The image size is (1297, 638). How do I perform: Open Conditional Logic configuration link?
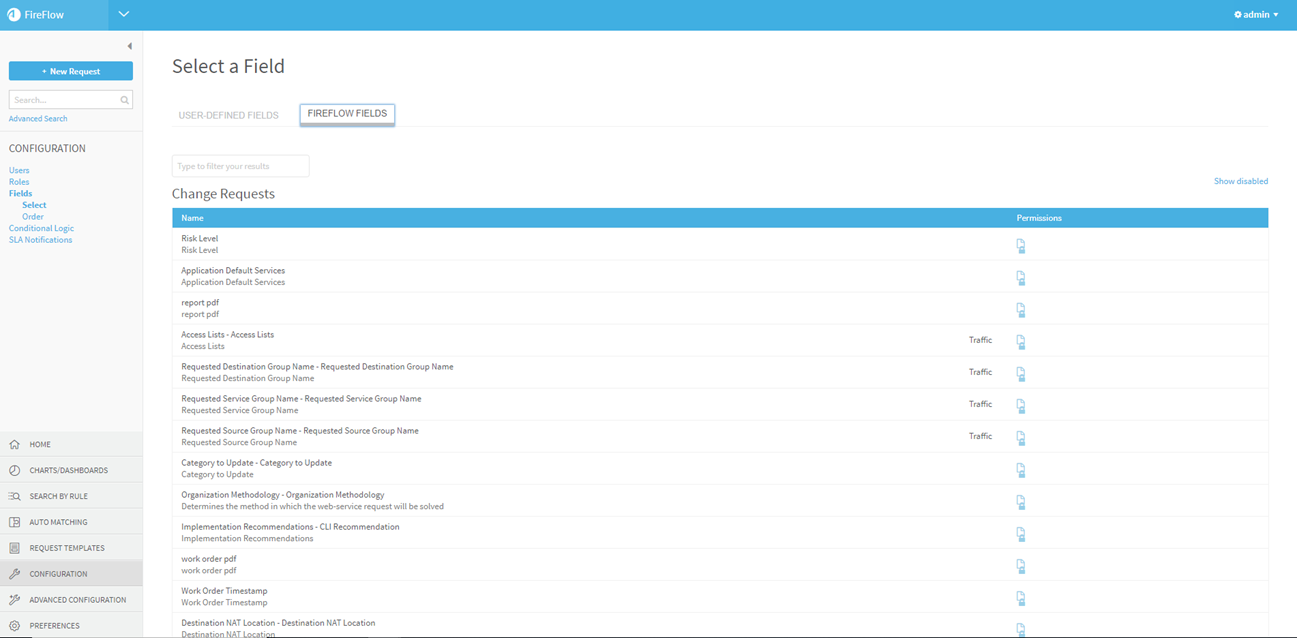click(x=41, y=228)
